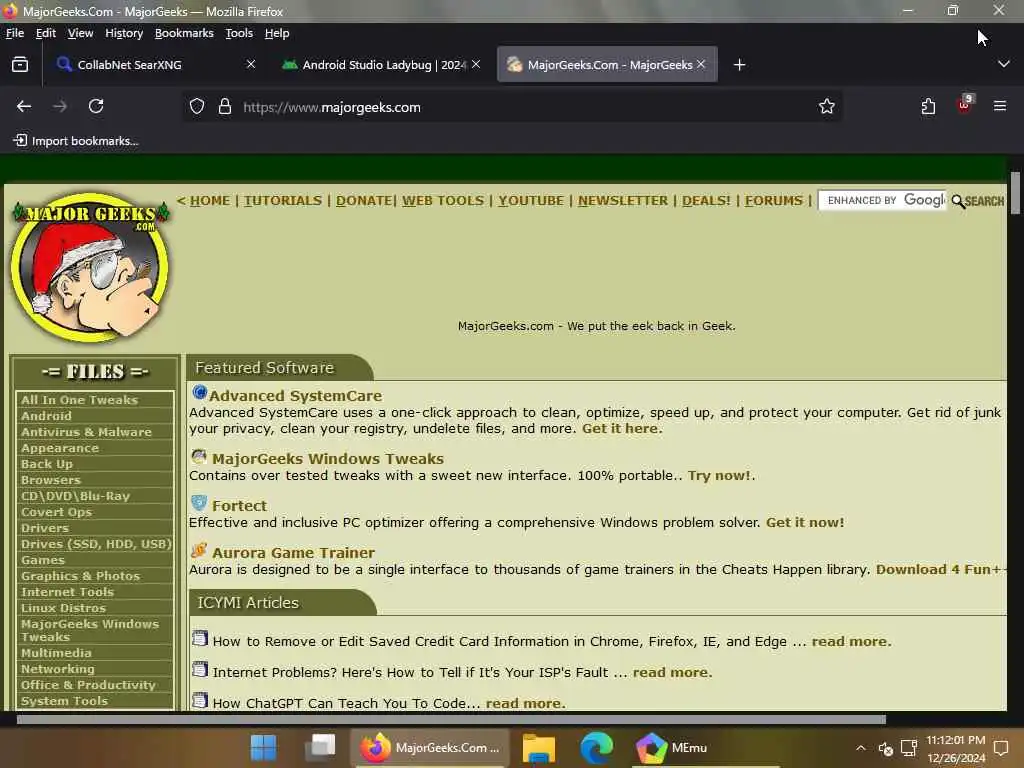
Task: Click Firefox back arrow button
Action: point(24,106)
